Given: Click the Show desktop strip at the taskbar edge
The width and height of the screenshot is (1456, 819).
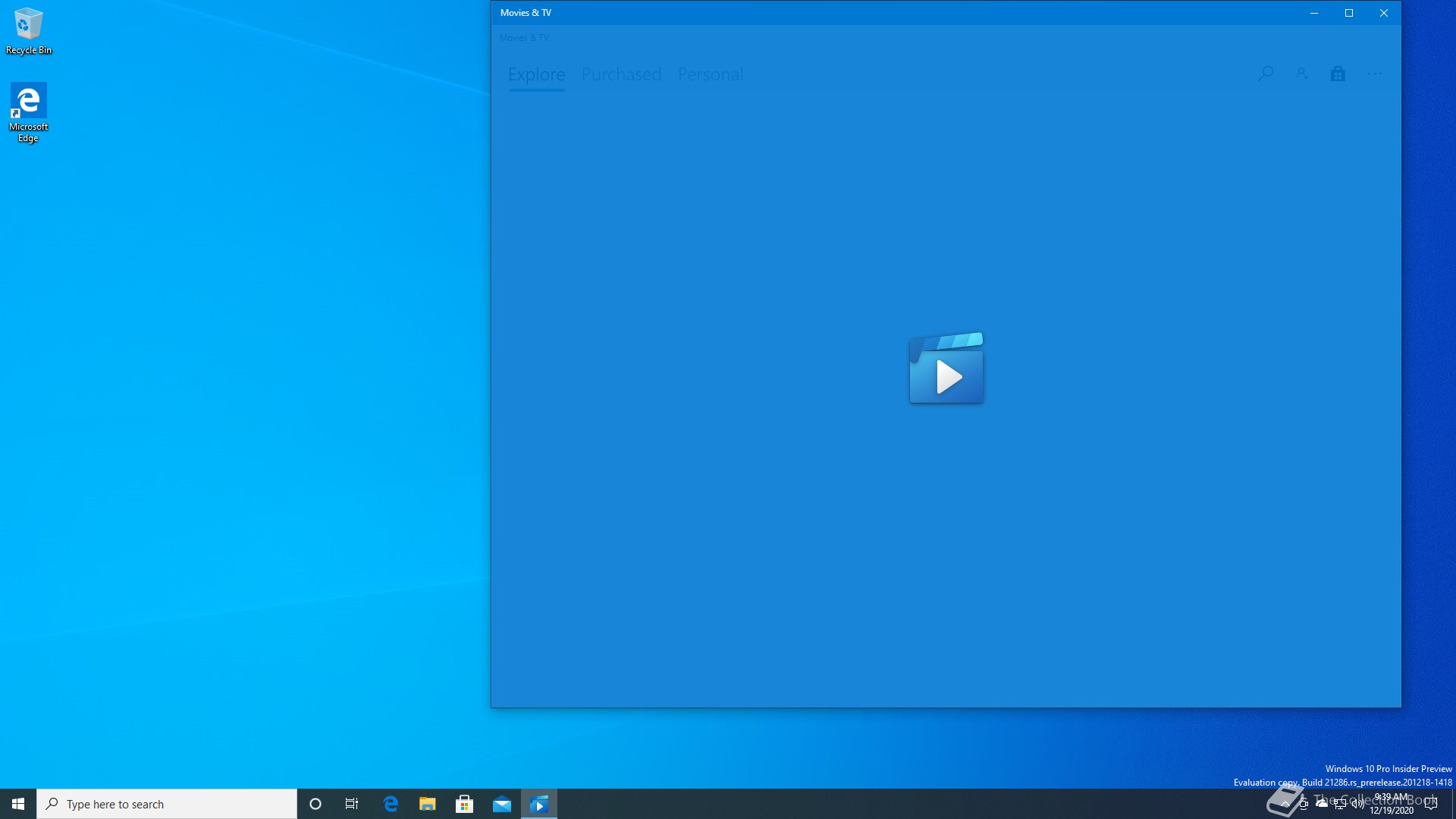Looking at the screenshot, I should 1453,804.
